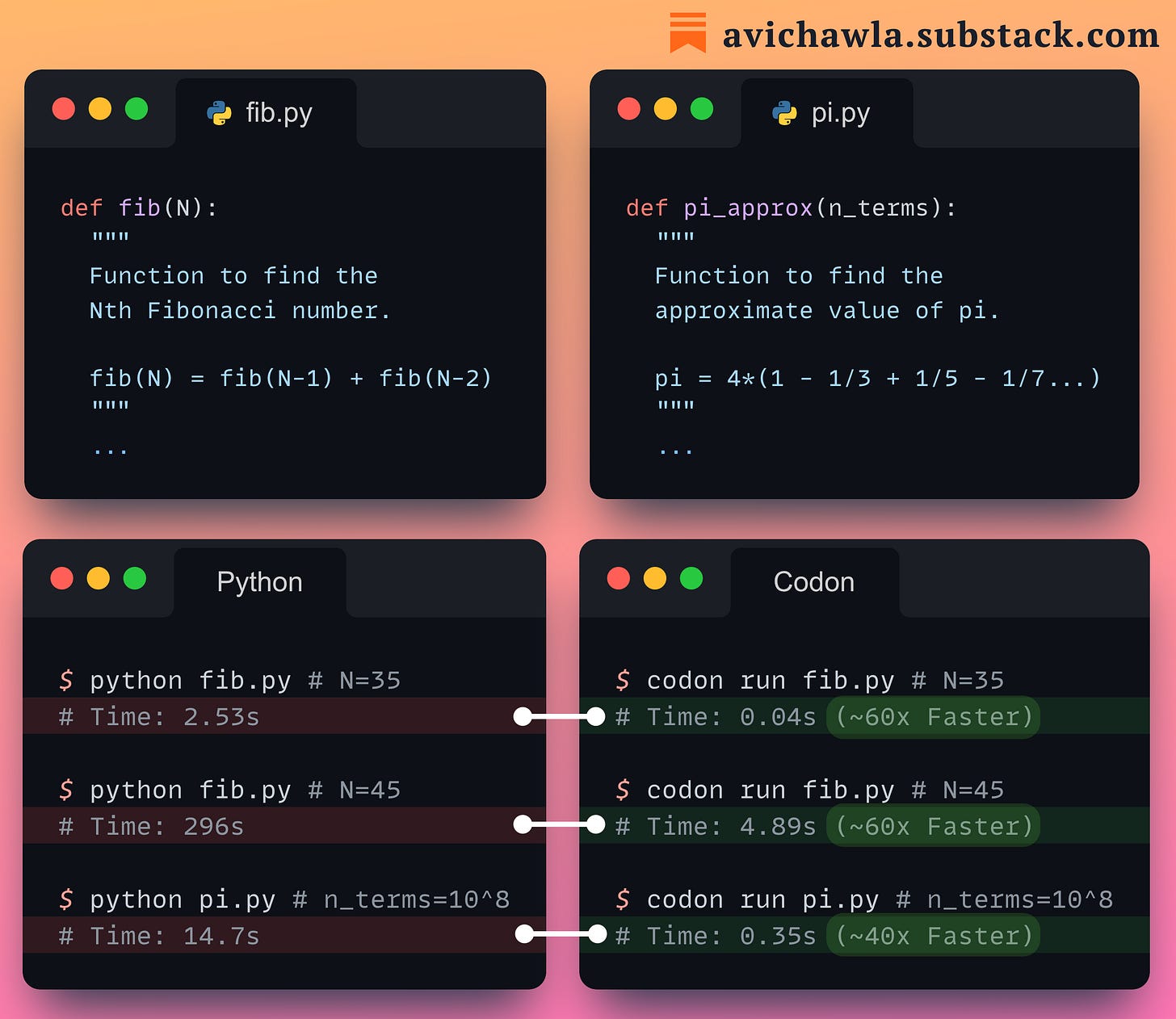Close the Python terminal window with red button
Screen dimensions: 1176x1019
click(61, 578)
